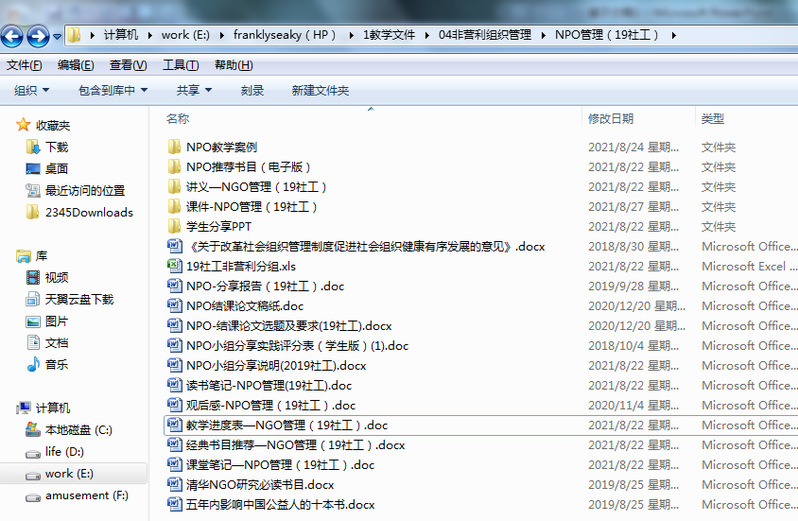Open the 工具(T) menu
This screenshot has height=521, width=798.
click(180, 65)
